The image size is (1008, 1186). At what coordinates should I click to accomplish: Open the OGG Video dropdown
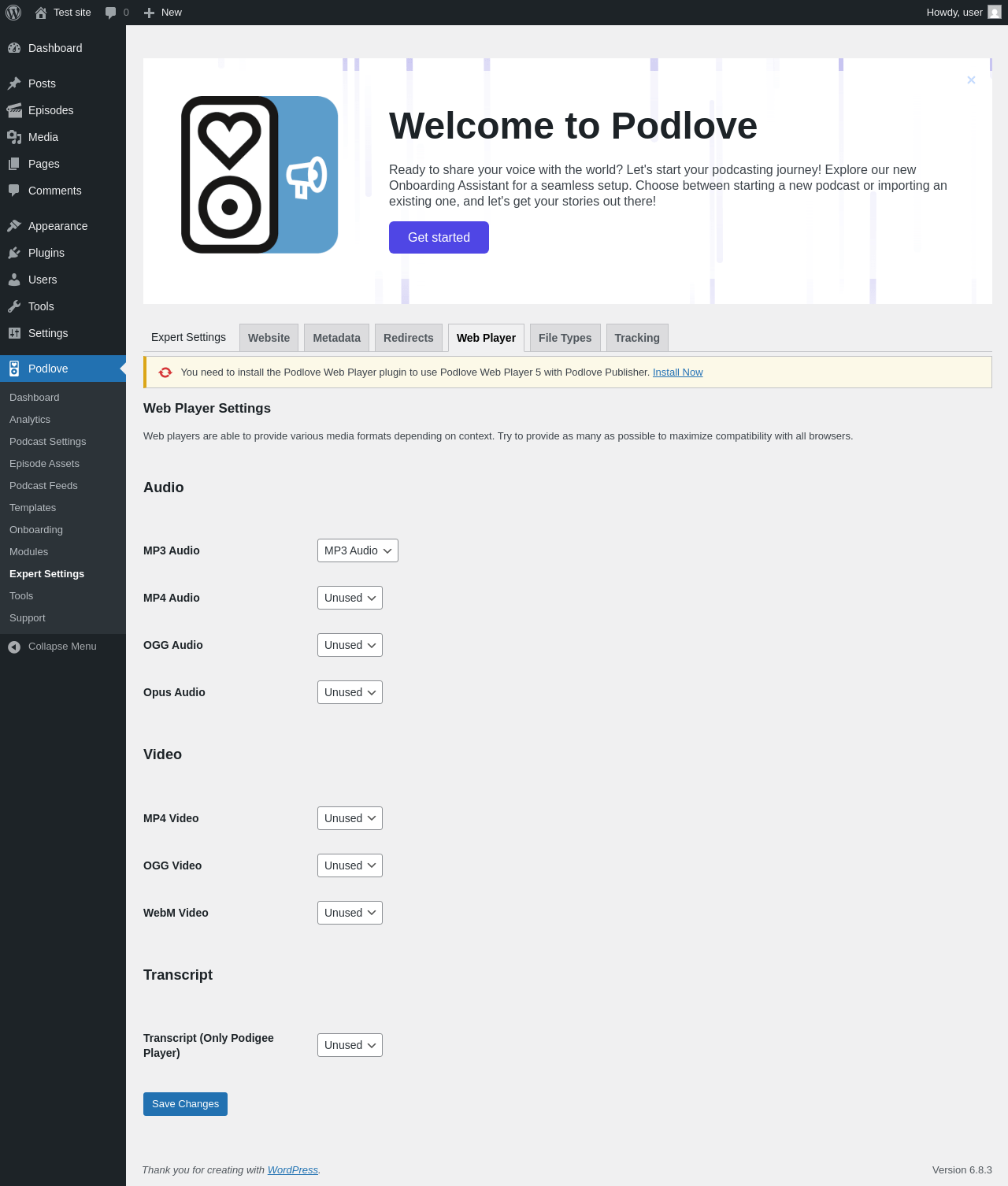tap(350, 865)
